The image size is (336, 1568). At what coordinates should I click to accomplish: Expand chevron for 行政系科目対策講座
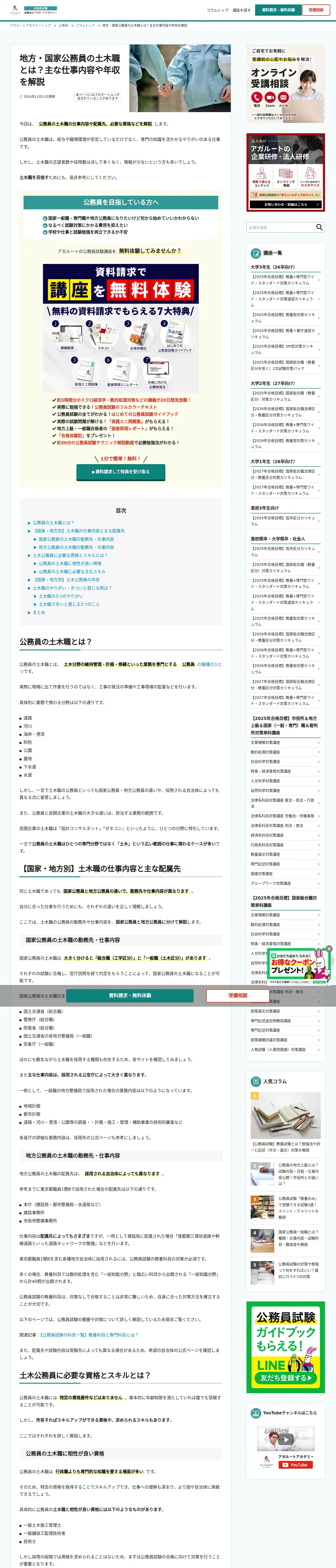[319, 845]
